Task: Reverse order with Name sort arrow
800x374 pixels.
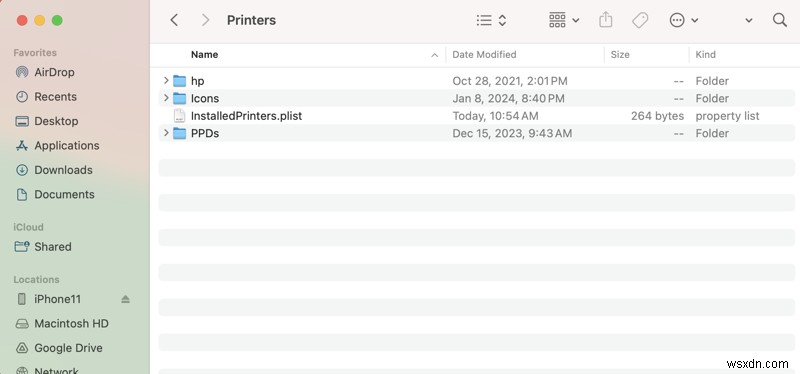Action: coord(435,55)
